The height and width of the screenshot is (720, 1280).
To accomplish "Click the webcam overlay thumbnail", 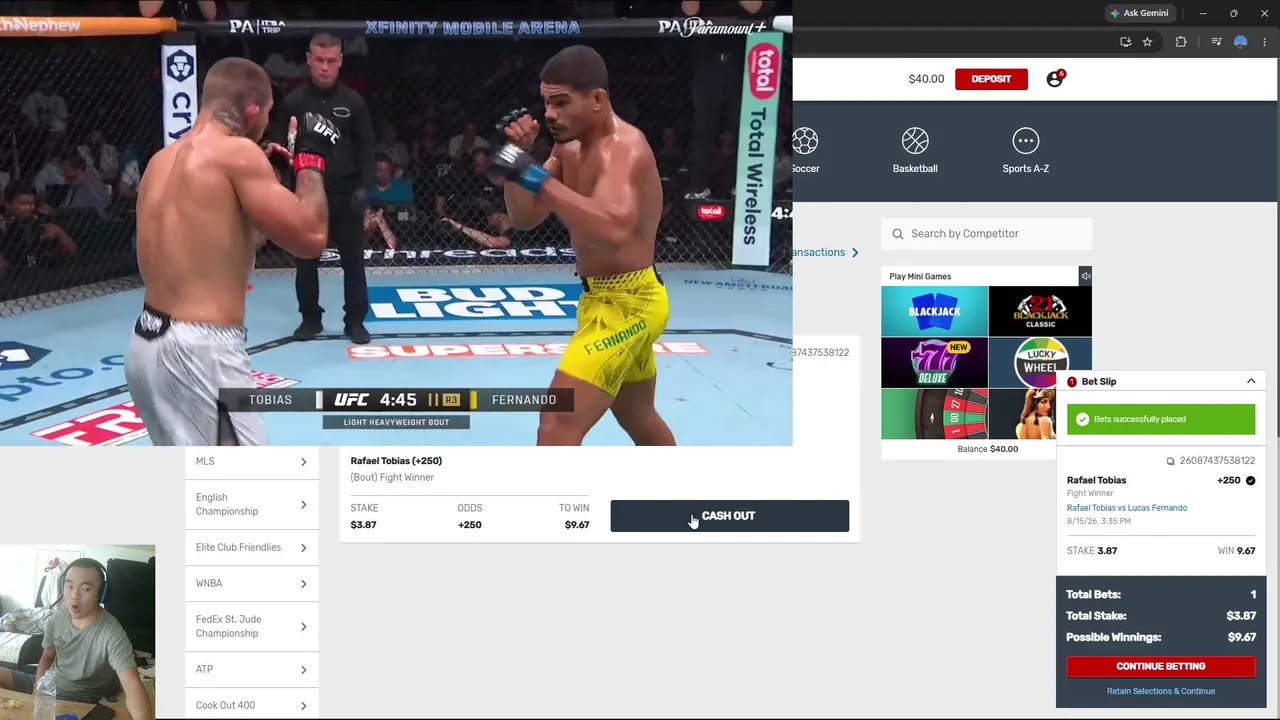I will (x=78, y=632).
